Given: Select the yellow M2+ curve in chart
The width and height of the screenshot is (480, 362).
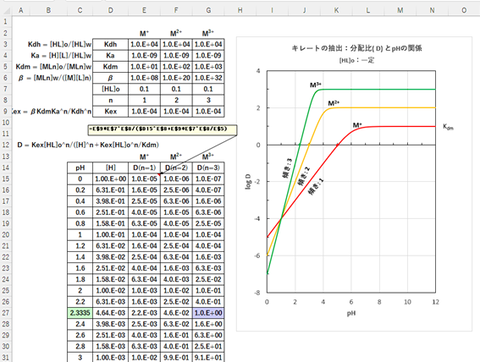Looking at the screenshot, I should [383, 108].
